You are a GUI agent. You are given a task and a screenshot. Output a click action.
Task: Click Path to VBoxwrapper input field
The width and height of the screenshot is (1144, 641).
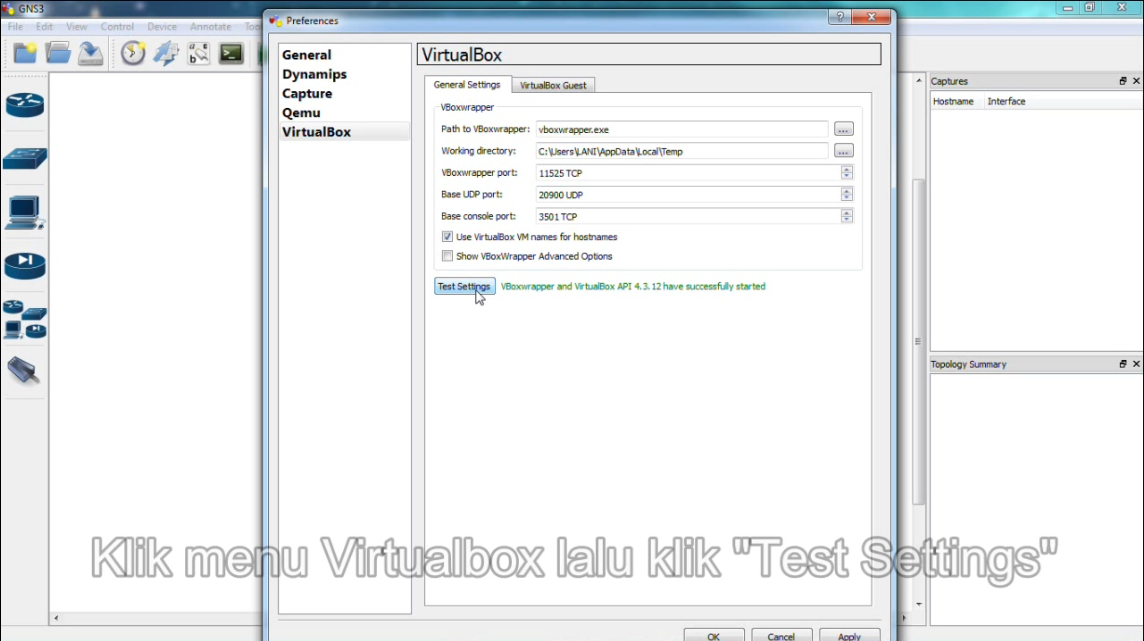tap(681, 129)
